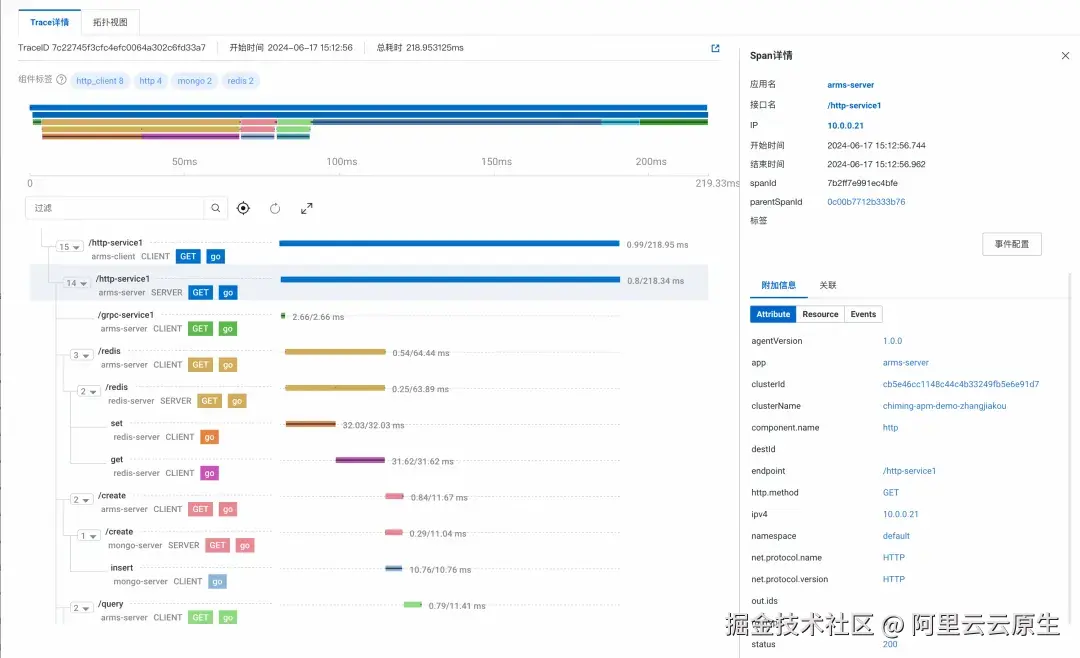Image resolution: width=1080 pixels, height=658 pixels.
Task: Click GET badge on /grpc-service1 row
Action: [200, 329]
